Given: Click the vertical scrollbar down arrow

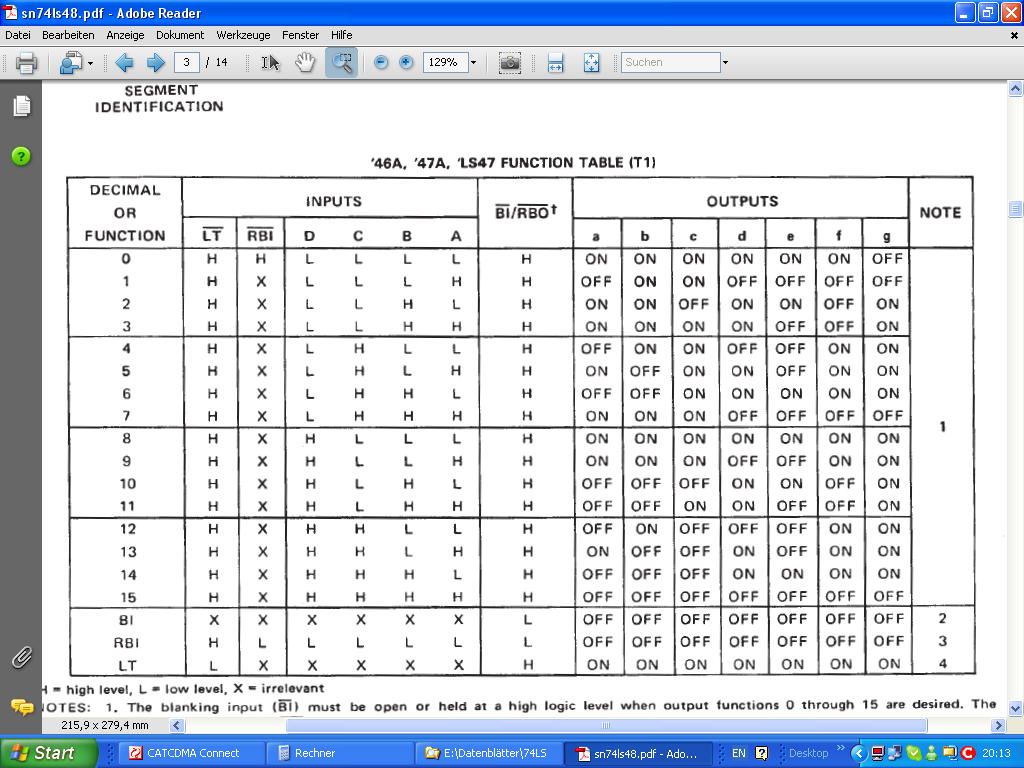Looking at the screenshot, I should tap(1016, 709).
